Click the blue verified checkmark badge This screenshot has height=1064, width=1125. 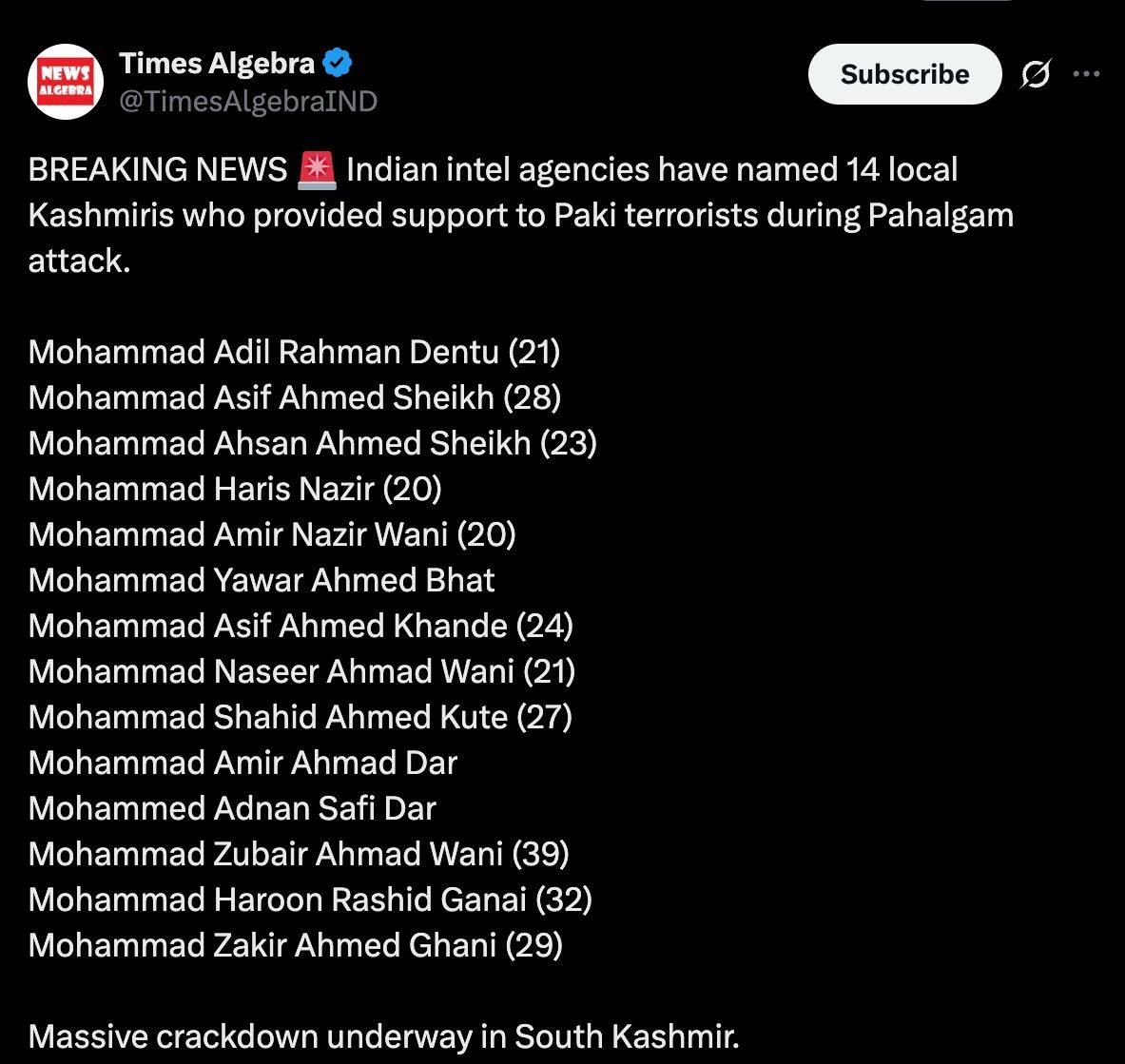pos(335,61)
